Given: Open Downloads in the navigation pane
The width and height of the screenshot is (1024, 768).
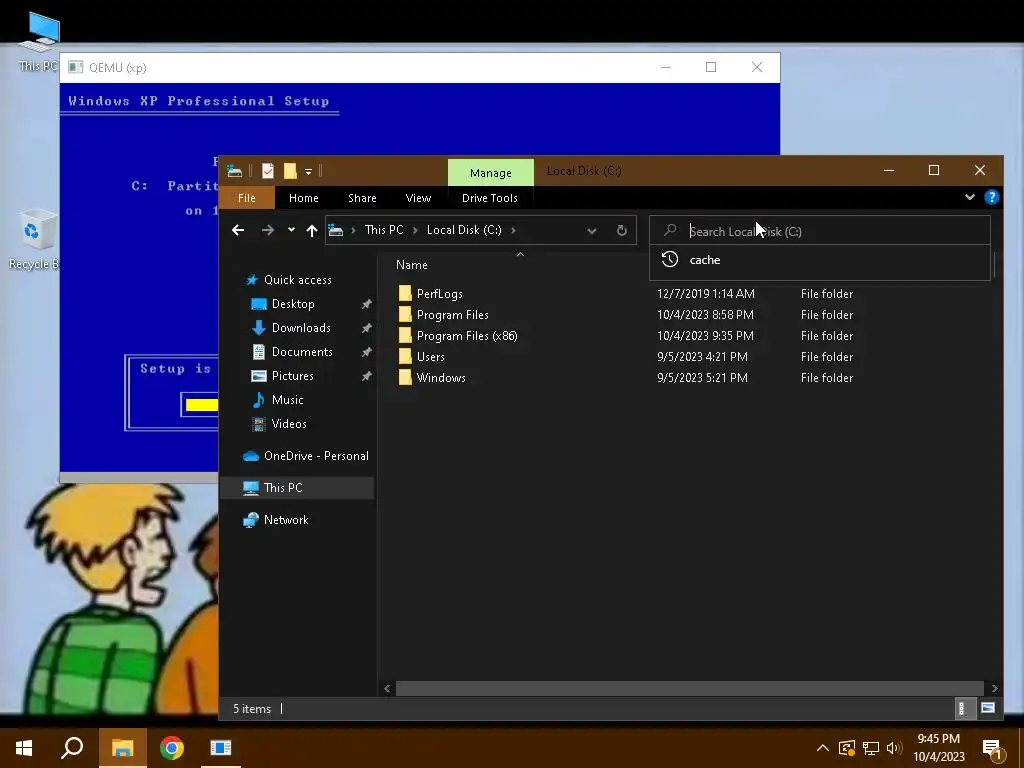Looking at the screenshot, I should pos(301,328).
